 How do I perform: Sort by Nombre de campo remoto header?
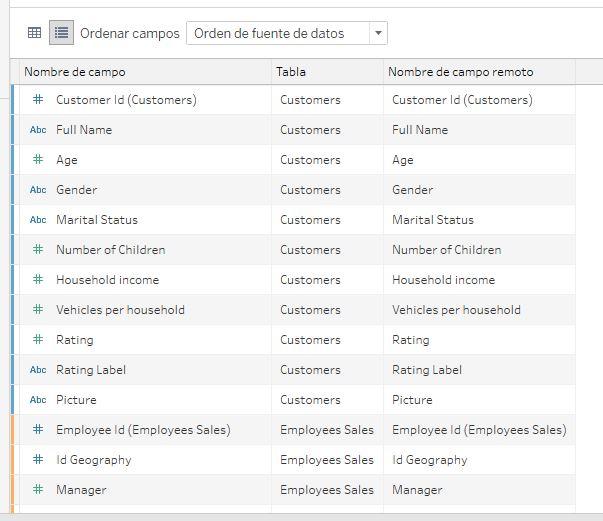click(460, 72)
